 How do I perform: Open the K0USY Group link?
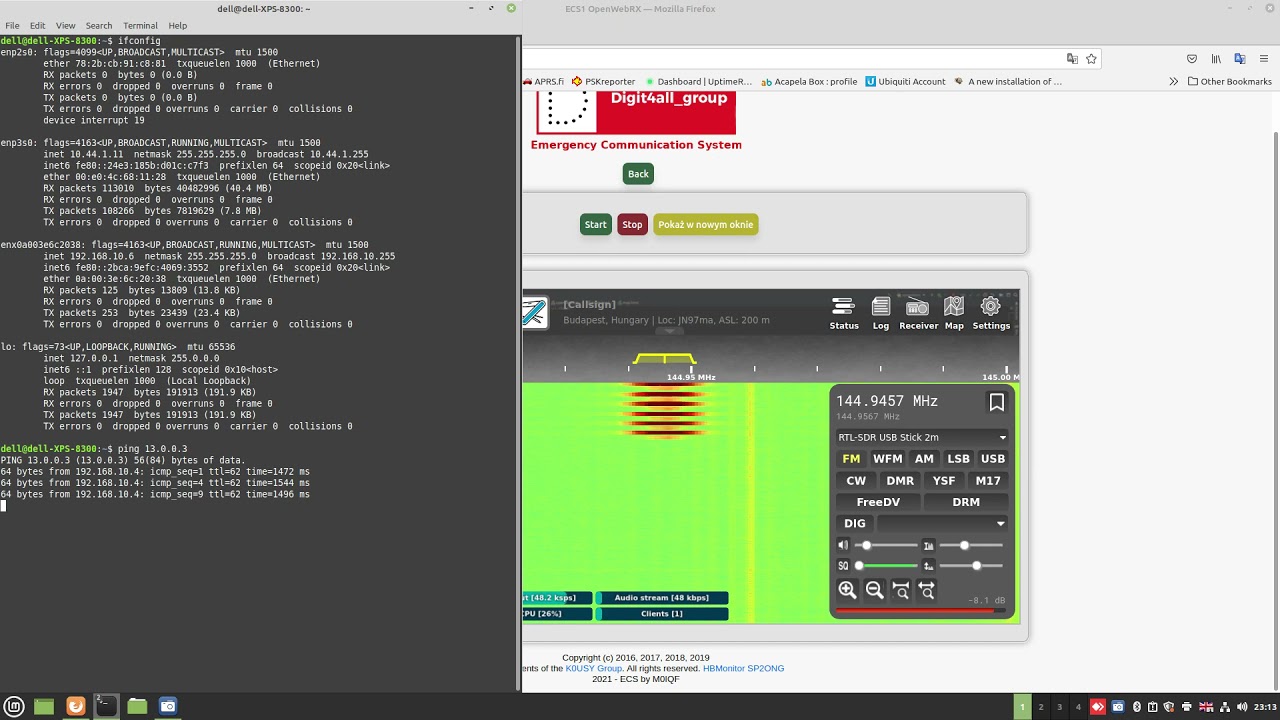(594, 668)
